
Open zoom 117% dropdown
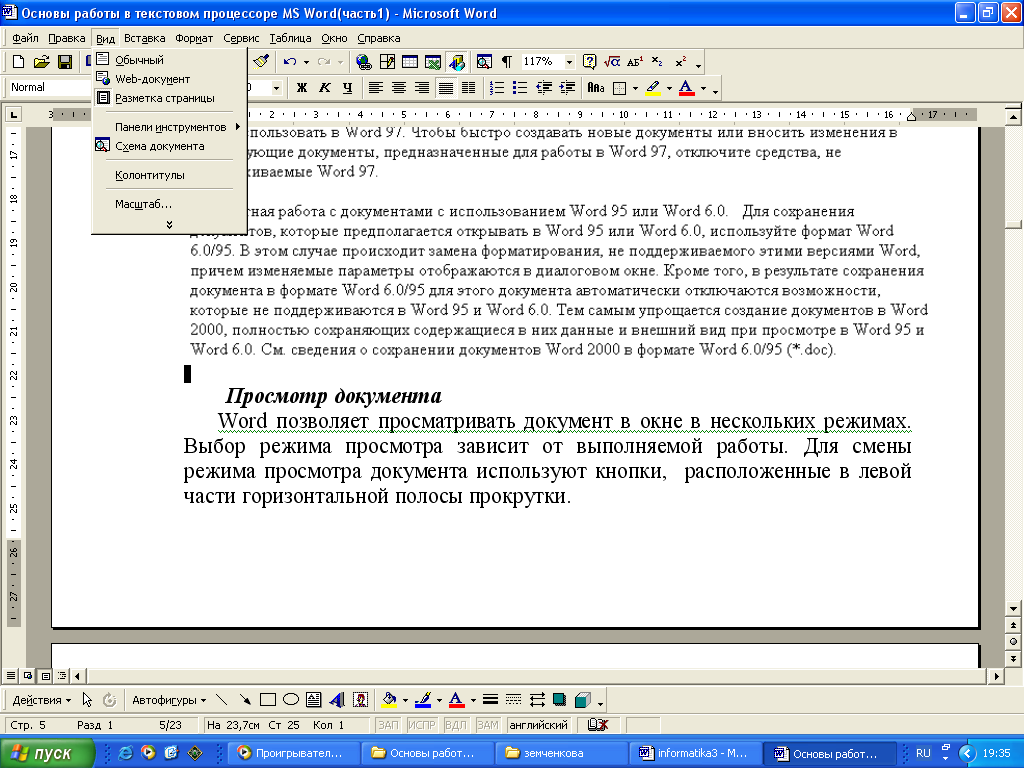[x=569, y=62]
